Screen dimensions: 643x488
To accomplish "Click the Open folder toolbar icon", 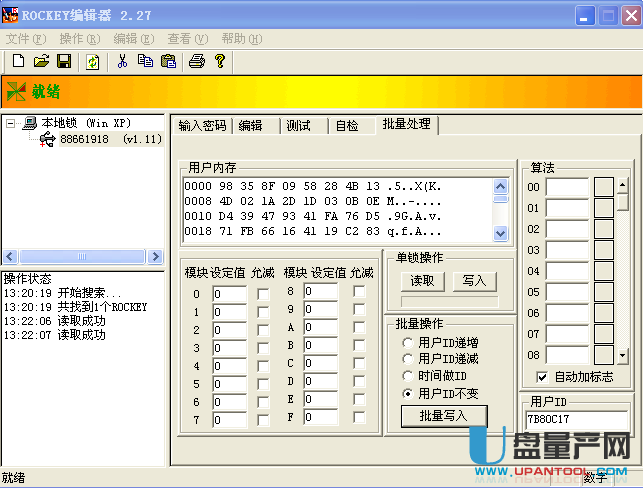I will click(x=41, y=61).
